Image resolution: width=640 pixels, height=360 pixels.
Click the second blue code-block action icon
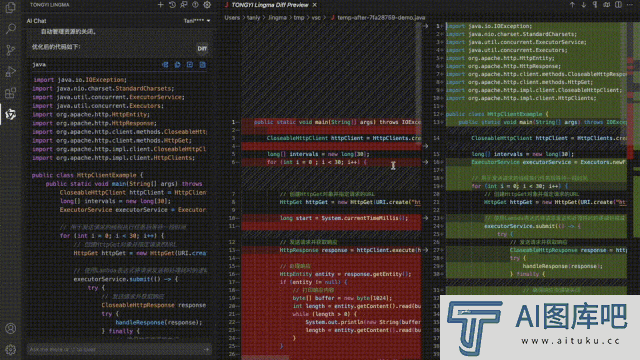point(178,64)
